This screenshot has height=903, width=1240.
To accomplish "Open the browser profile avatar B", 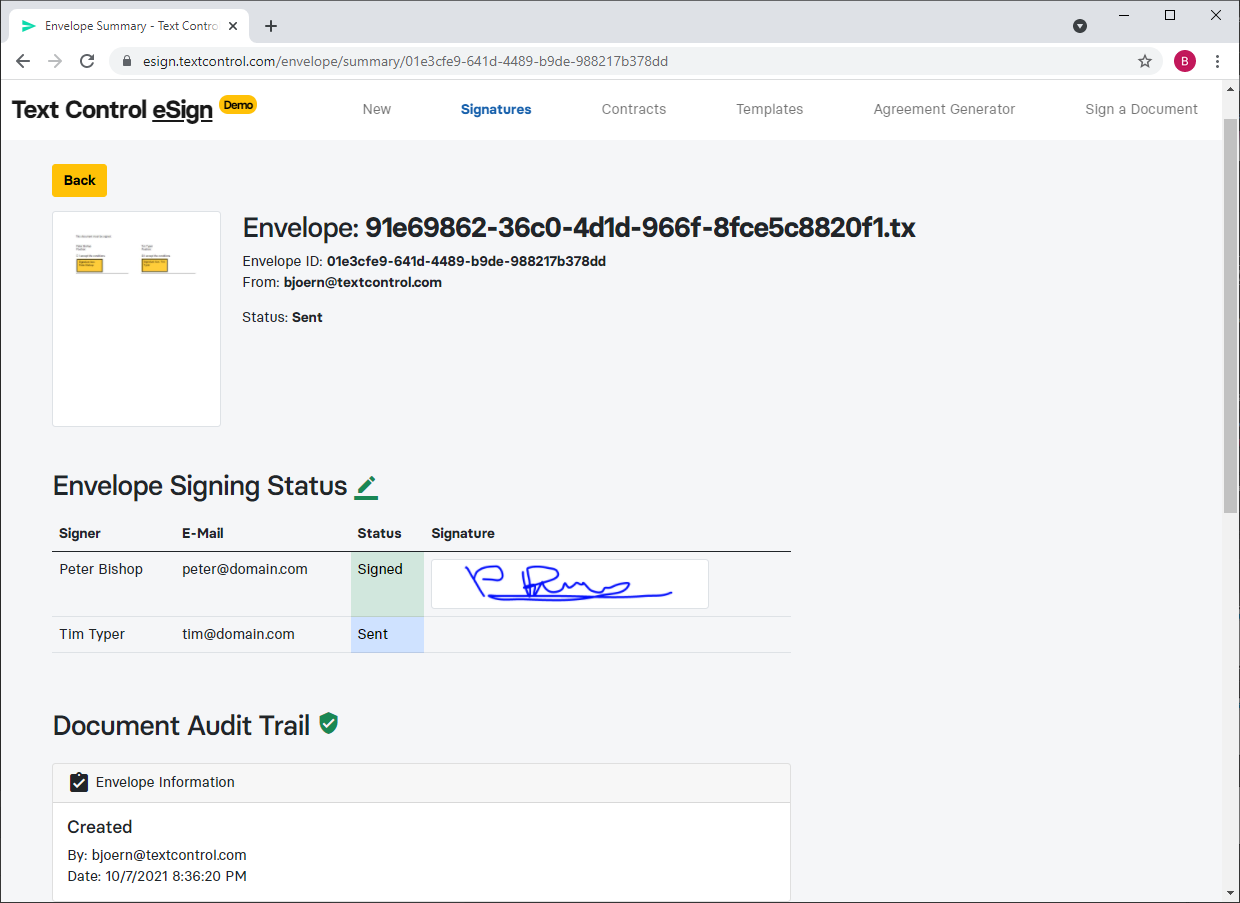I will point(1185,61).
